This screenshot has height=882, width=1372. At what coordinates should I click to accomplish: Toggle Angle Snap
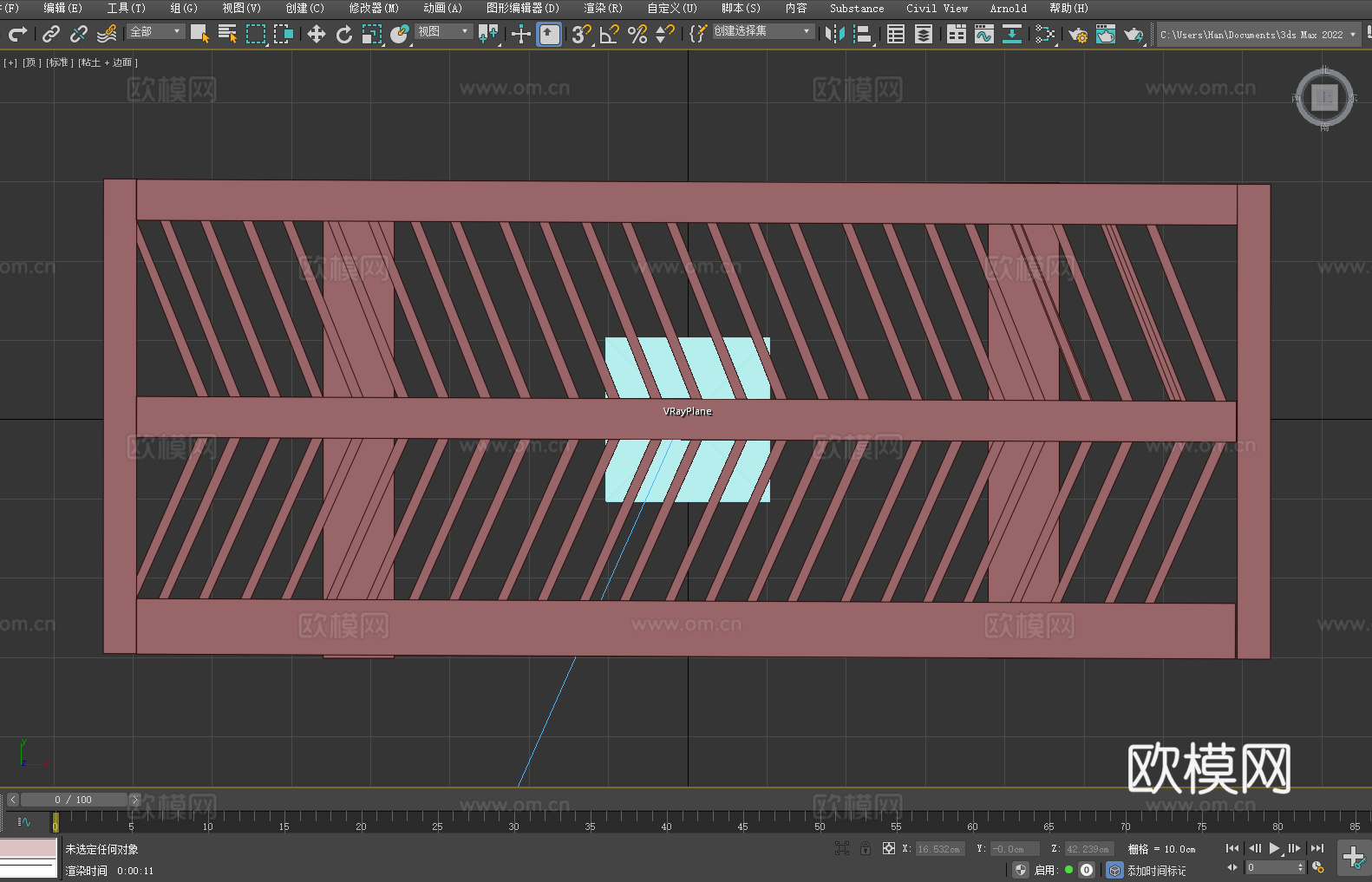point(610,34)
